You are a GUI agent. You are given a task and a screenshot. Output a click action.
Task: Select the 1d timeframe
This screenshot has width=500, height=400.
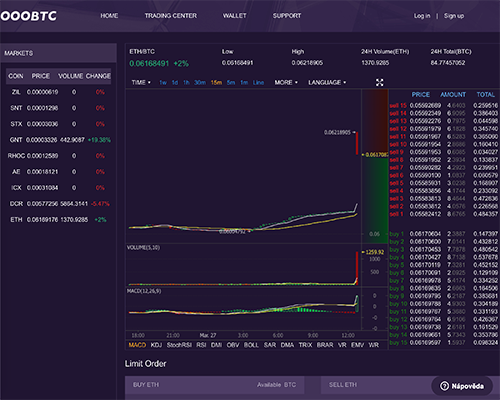pyautogui.click(x=175, y=82)
